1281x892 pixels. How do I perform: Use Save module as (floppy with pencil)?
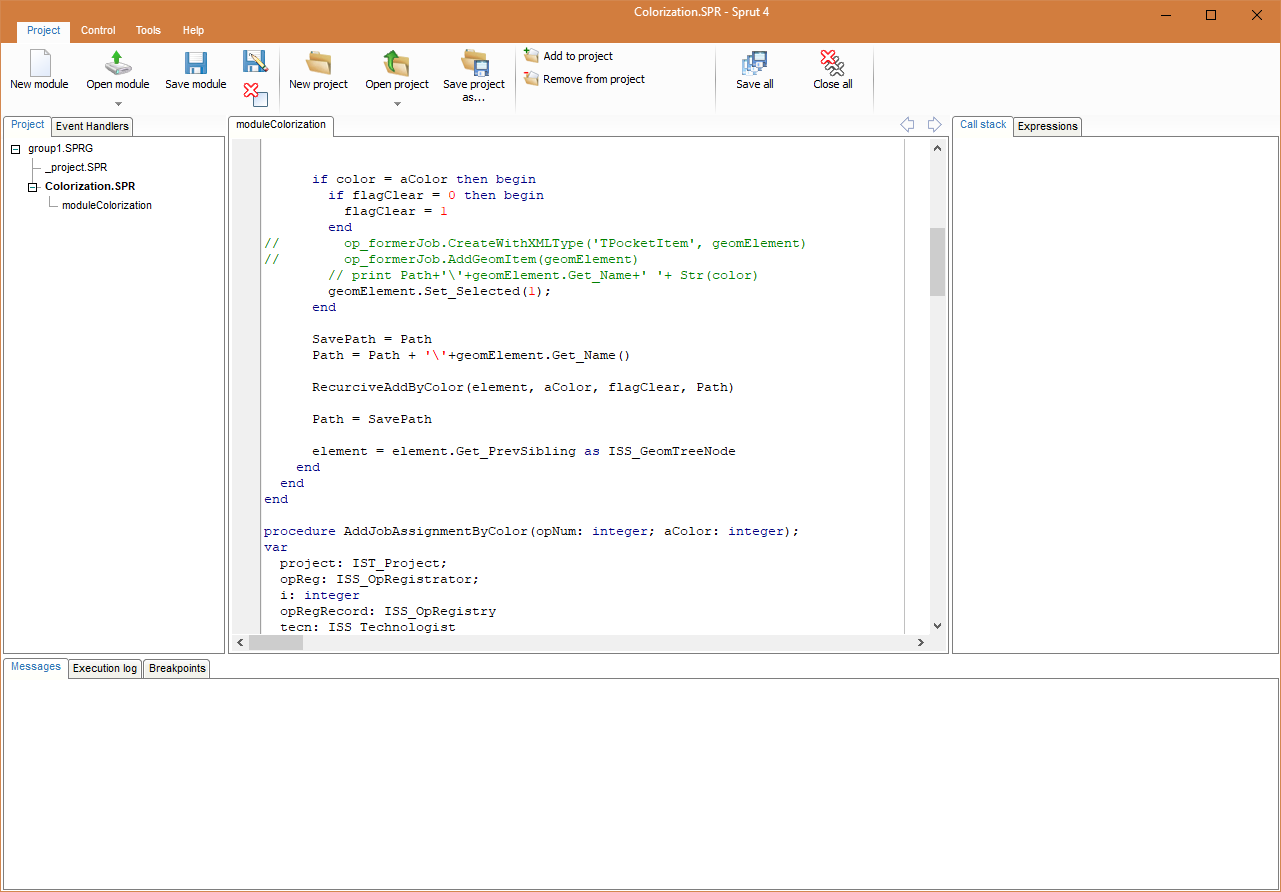pyautogui.click(x=255, y=61)
